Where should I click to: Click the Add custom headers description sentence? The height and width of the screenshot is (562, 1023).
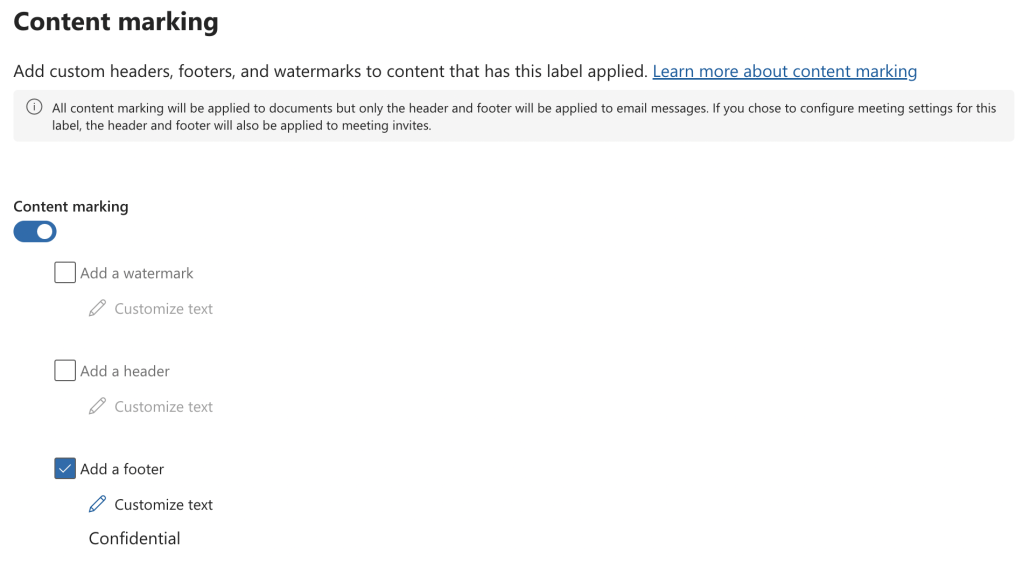tap(330, 72)
